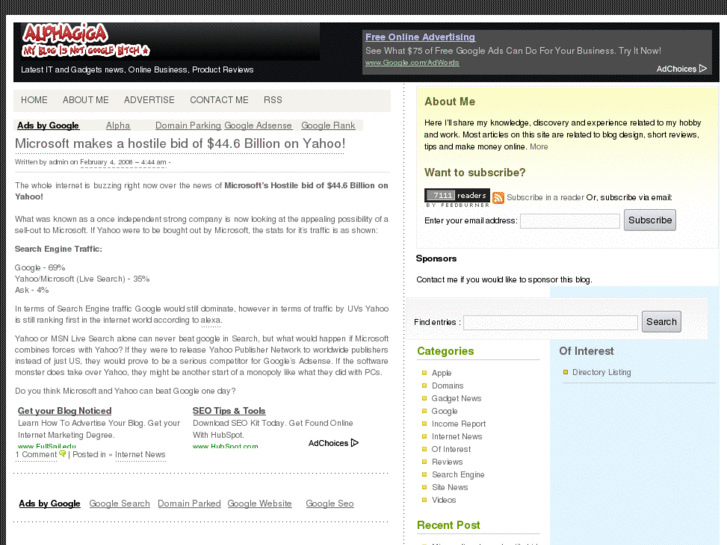Click the AdChoices icon in header ad
The width and height of the screenshot is (727, 545).
pos(703,69)
